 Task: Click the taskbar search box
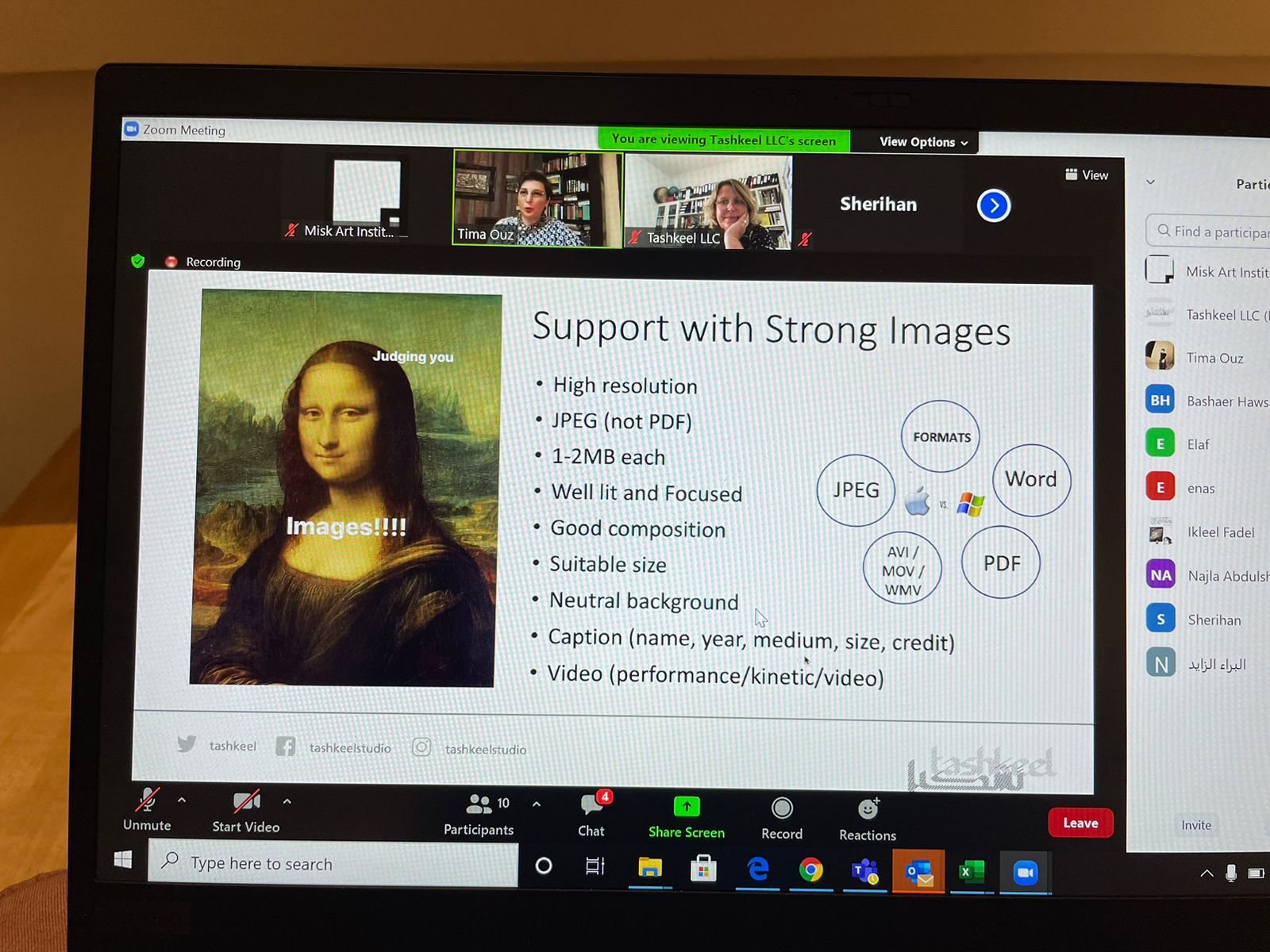333,863
